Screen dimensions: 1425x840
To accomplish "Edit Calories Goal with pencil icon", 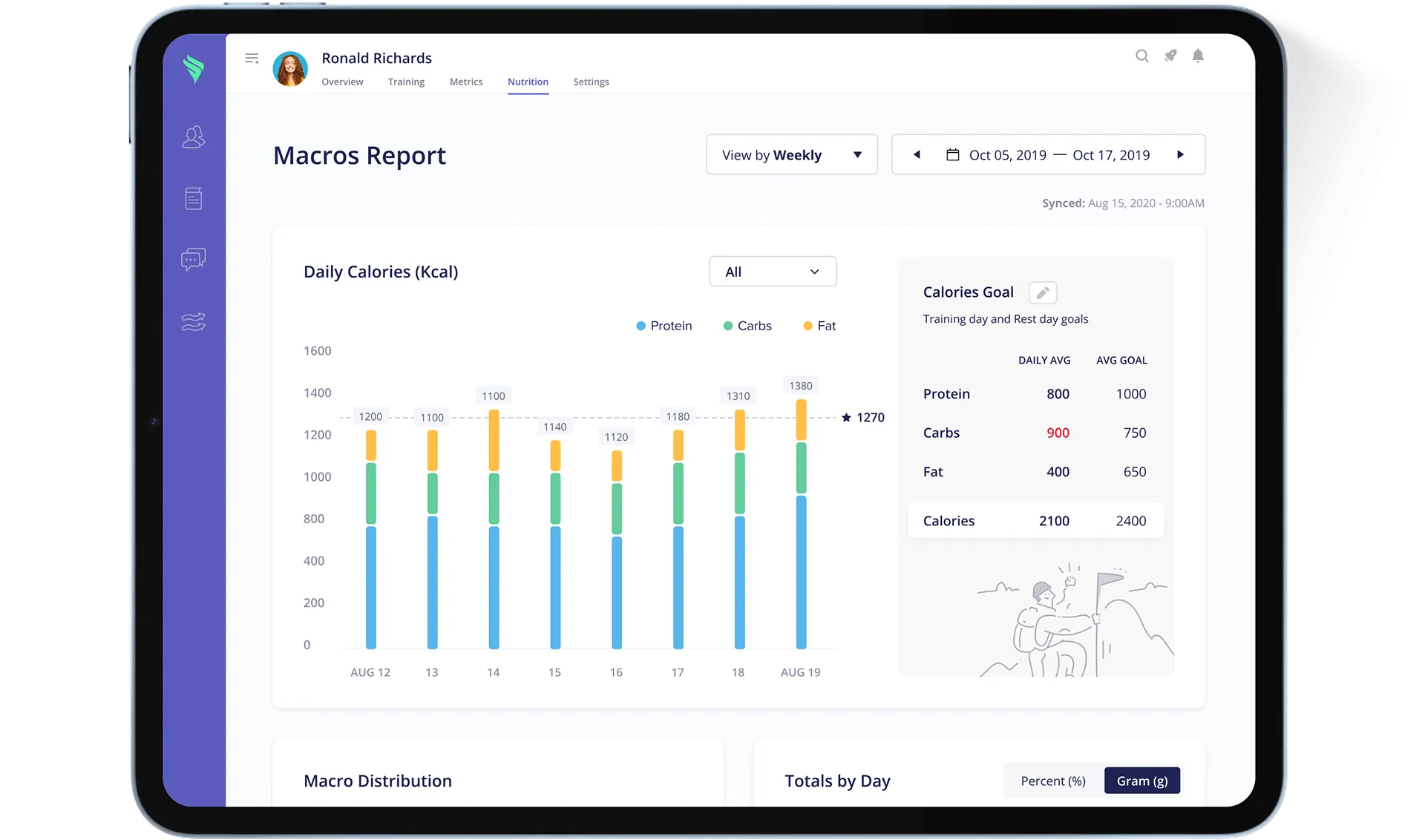I will point(1043,292).
